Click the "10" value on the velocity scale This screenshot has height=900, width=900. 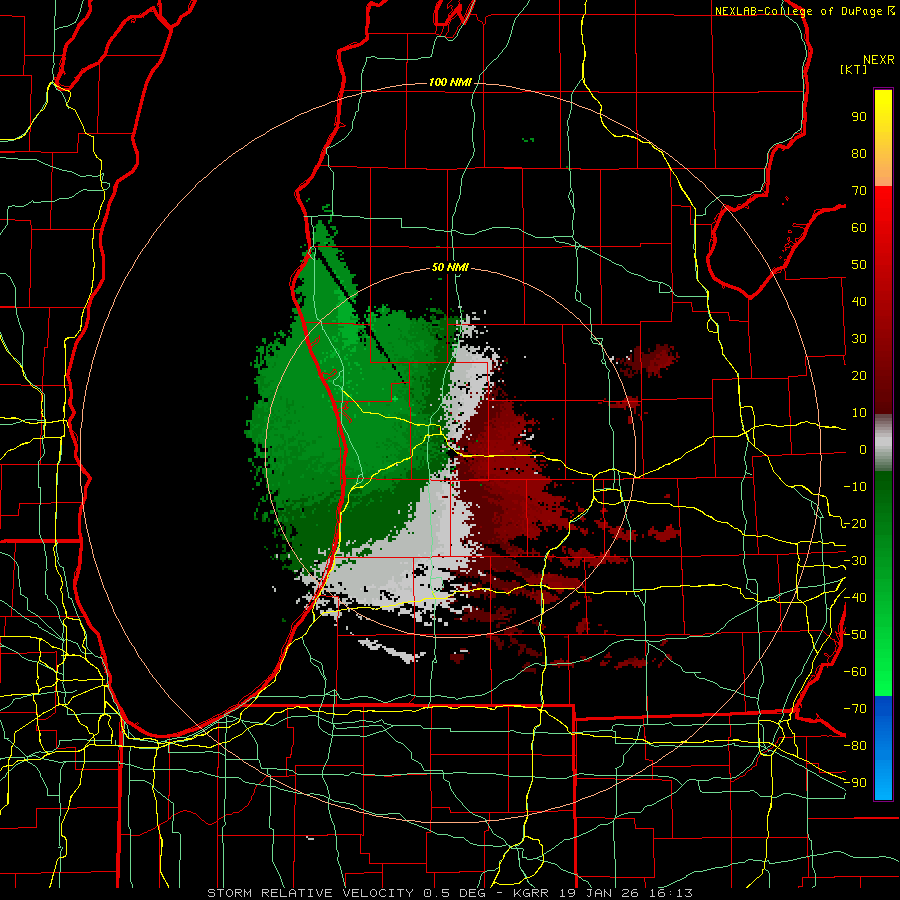tap(859, 413)
